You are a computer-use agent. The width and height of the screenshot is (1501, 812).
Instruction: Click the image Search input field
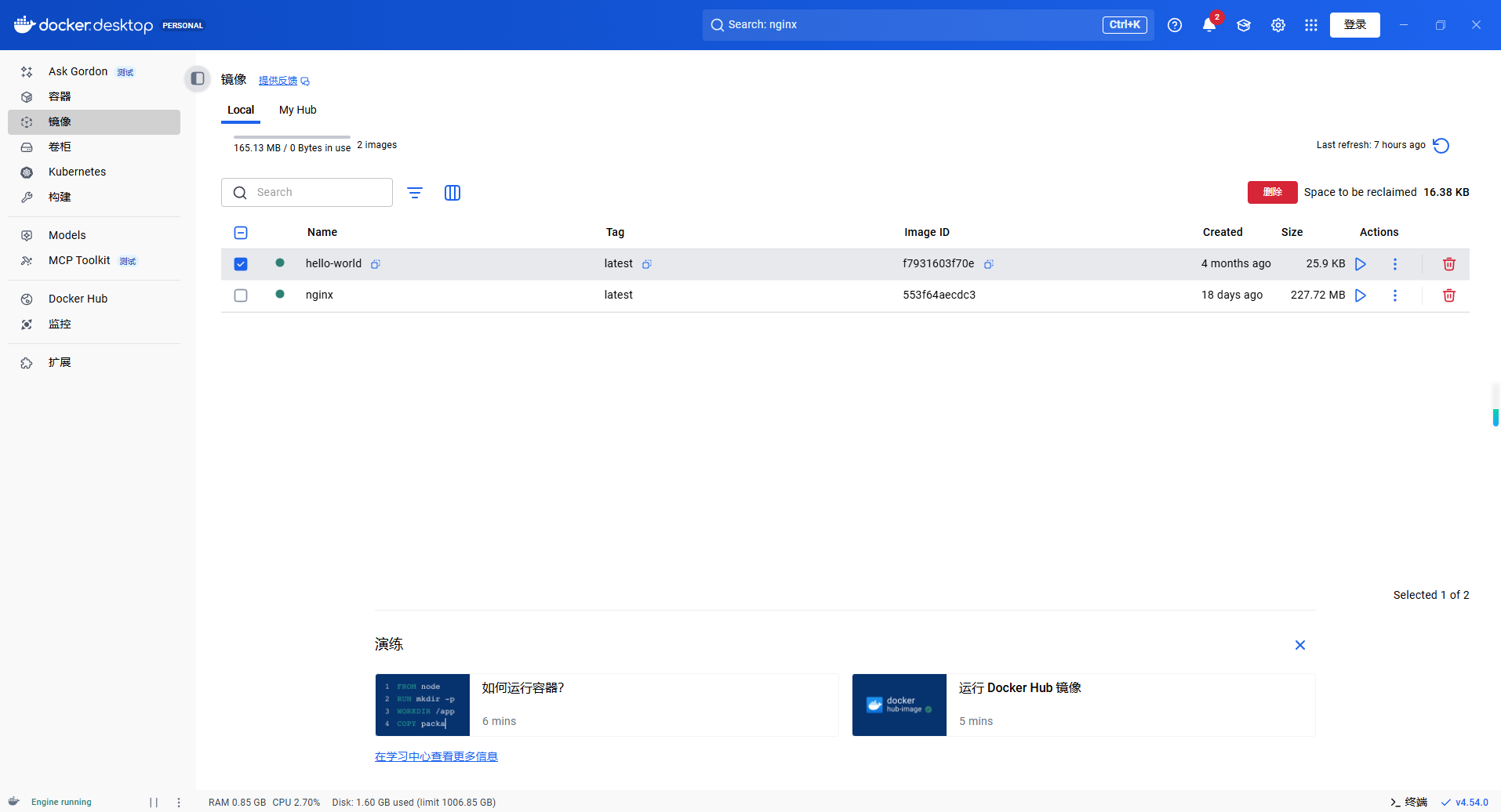point(307,192)
